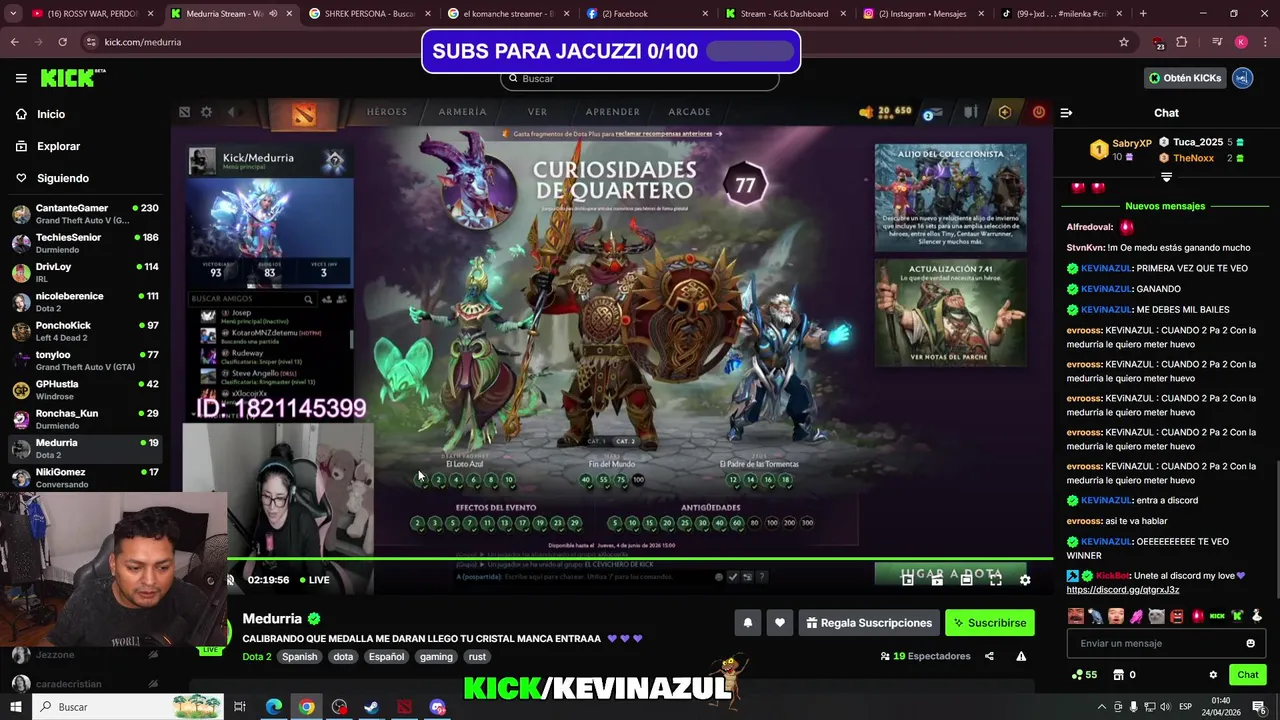
Task: Open Discord from the taskbar
Action: (x=437, y=707)
